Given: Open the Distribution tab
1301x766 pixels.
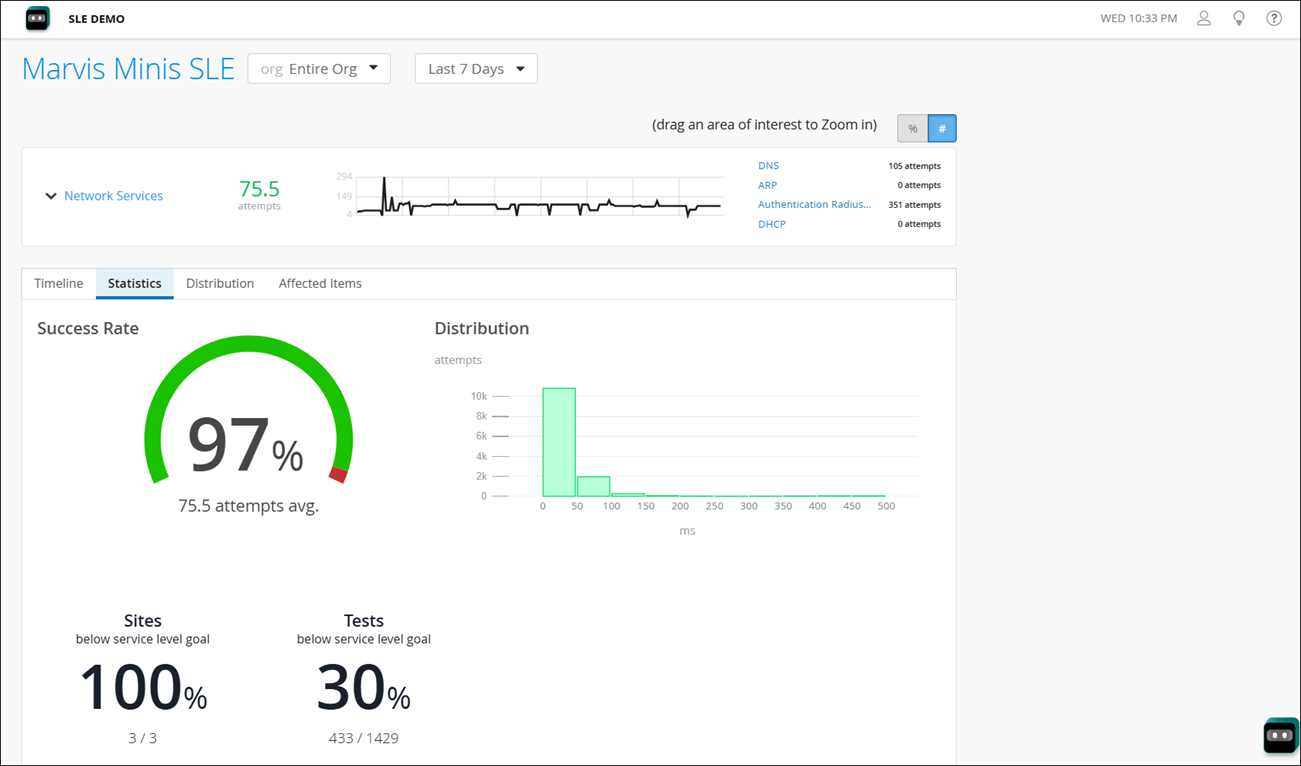Looking at the screenshot, I should coord(220,283).
